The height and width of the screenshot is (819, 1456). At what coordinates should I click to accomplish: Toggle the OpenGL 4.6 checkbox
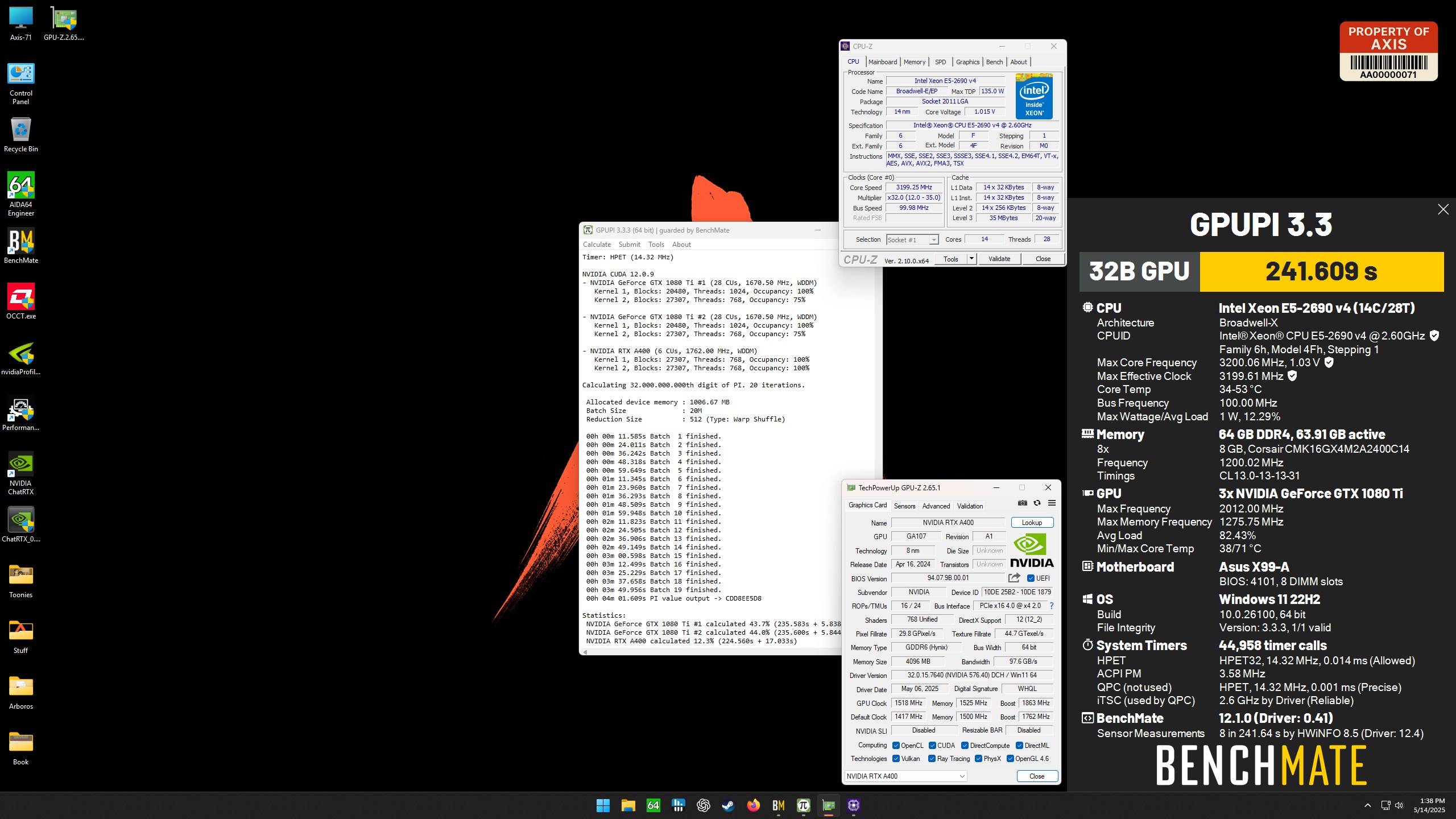(1010, 759)
